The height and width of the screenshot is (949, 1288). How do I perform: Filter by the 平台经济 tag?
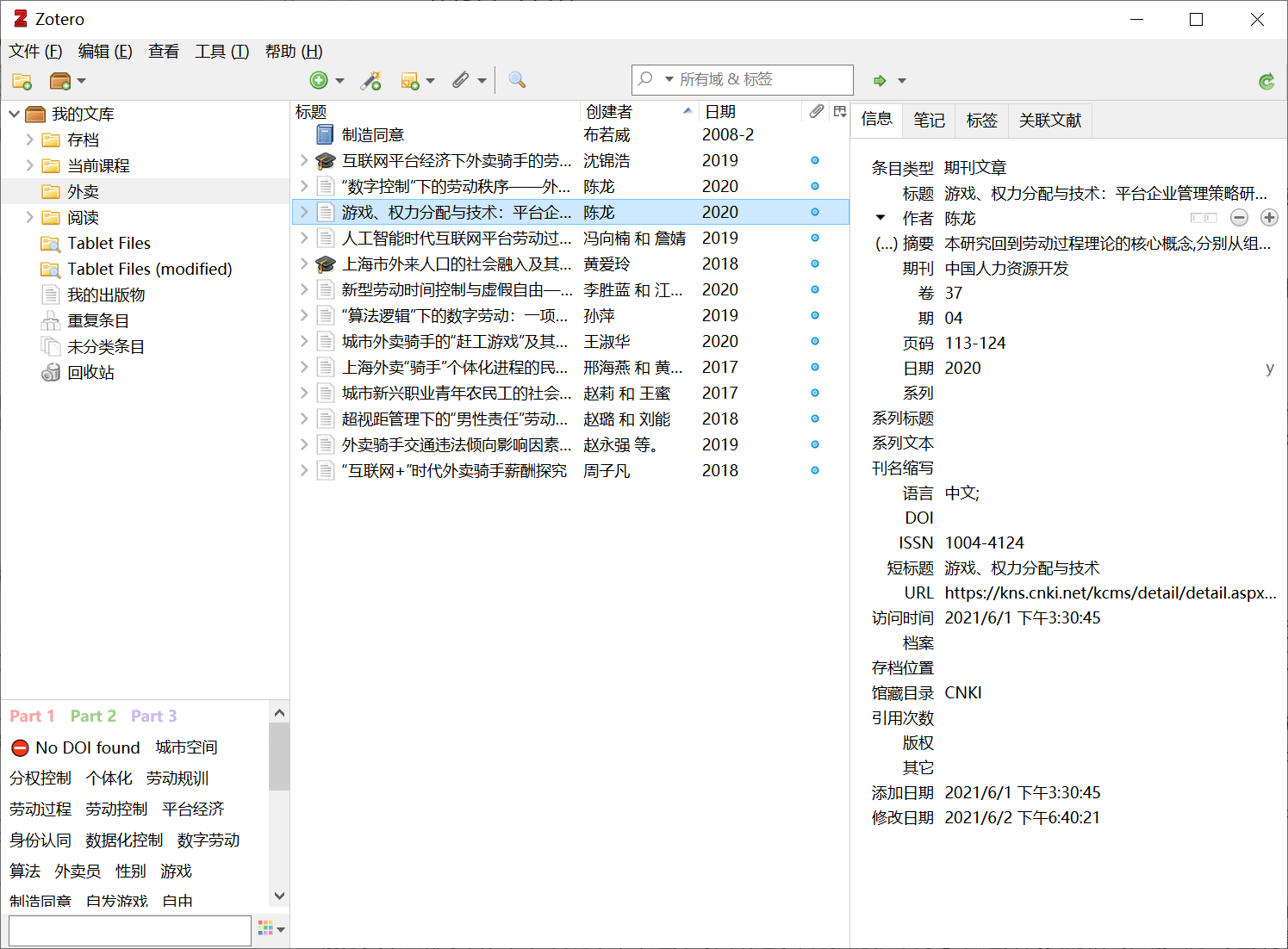click(193, 809)
